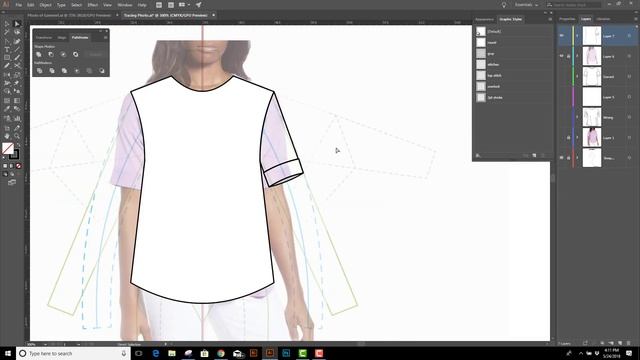The image size is (640, 360).
Task: Open Pathfinder panel options menu
Action: (105, 38)
